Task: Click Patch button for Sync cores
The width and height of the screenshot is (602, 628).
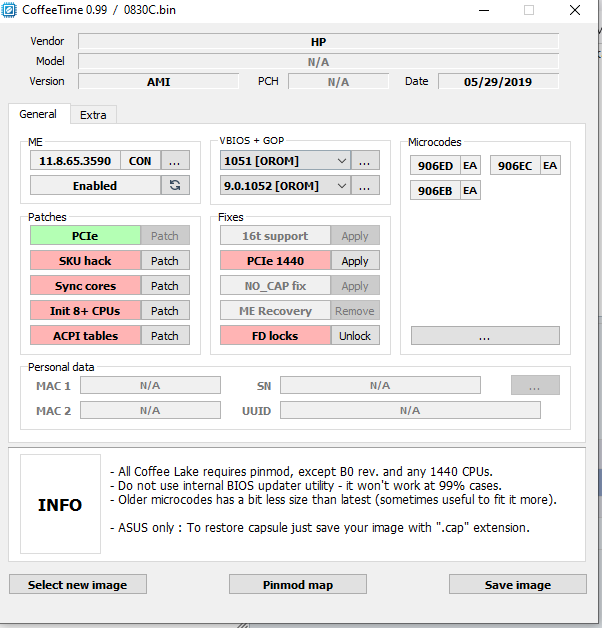Action: (x=165, y=286)
